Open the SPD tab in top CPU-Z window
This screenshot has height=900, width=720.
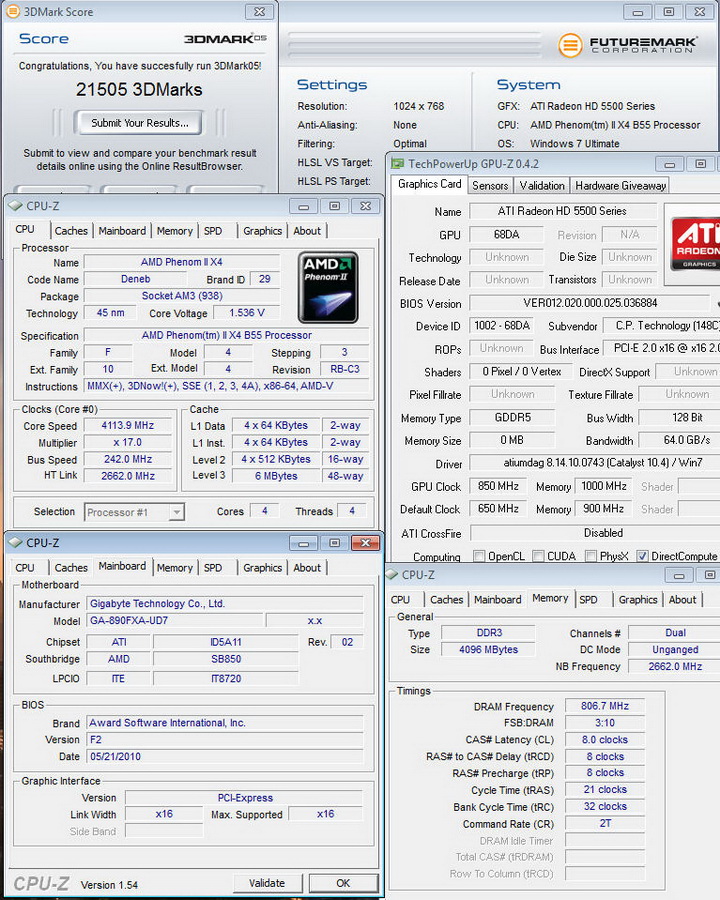pos(213,231)
